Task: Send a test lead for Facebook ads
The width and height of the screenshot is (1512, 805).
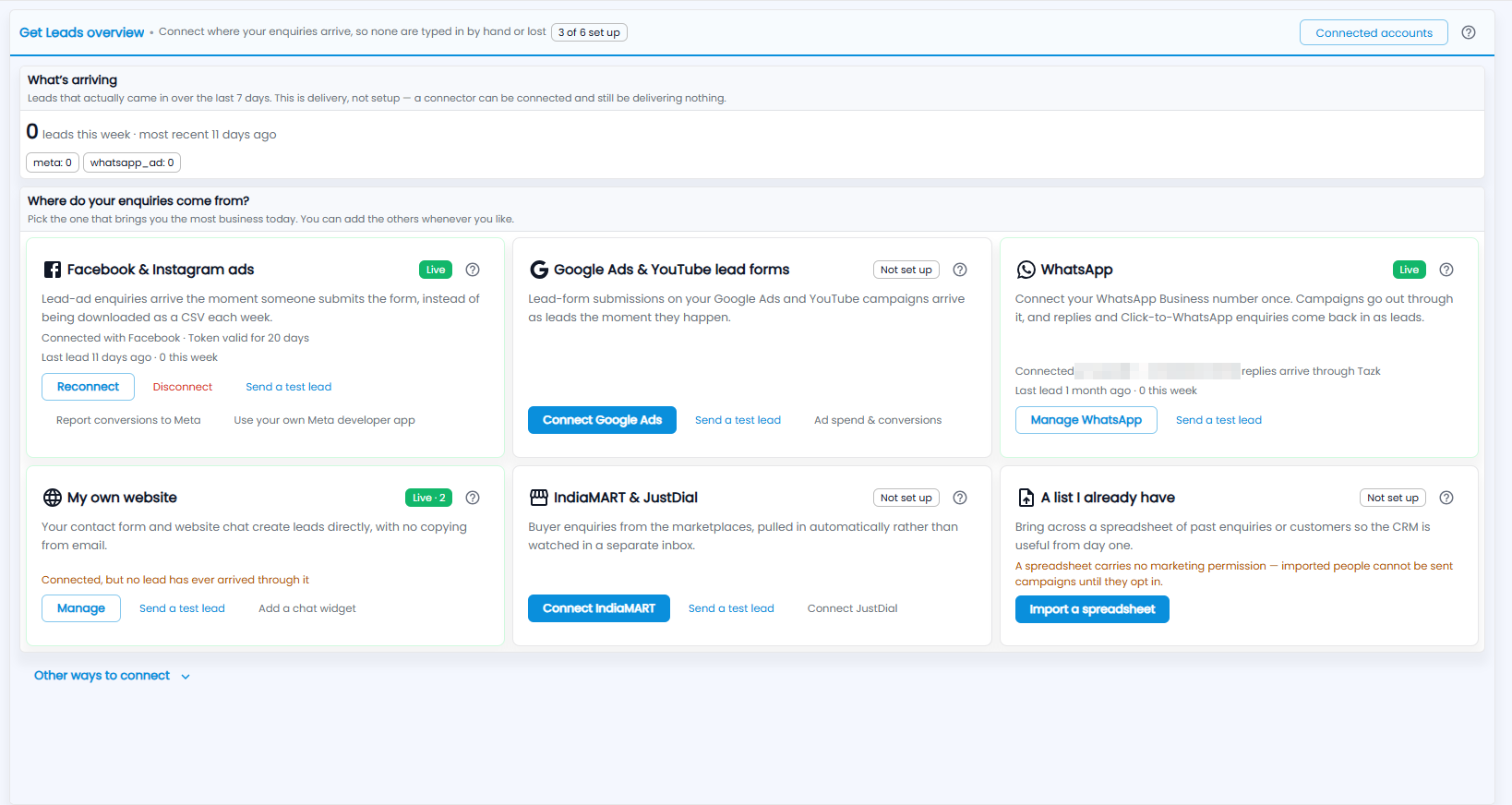Action: tap(288, 387)
